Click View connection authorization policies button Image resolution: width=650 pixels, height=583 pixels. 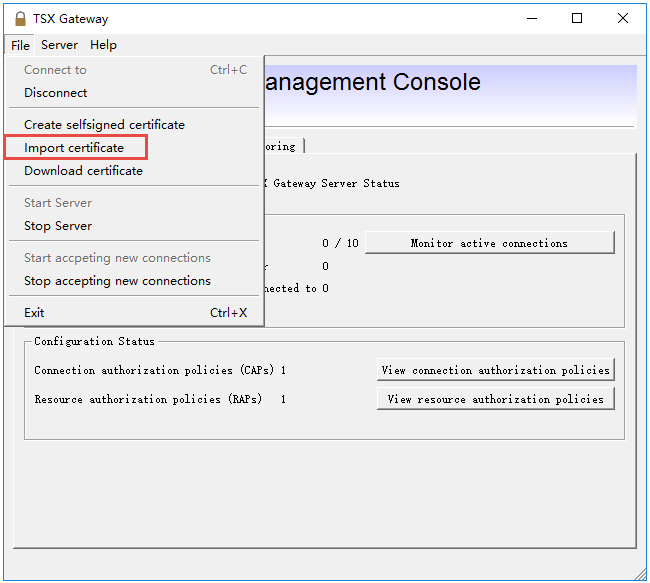[495, 369]
